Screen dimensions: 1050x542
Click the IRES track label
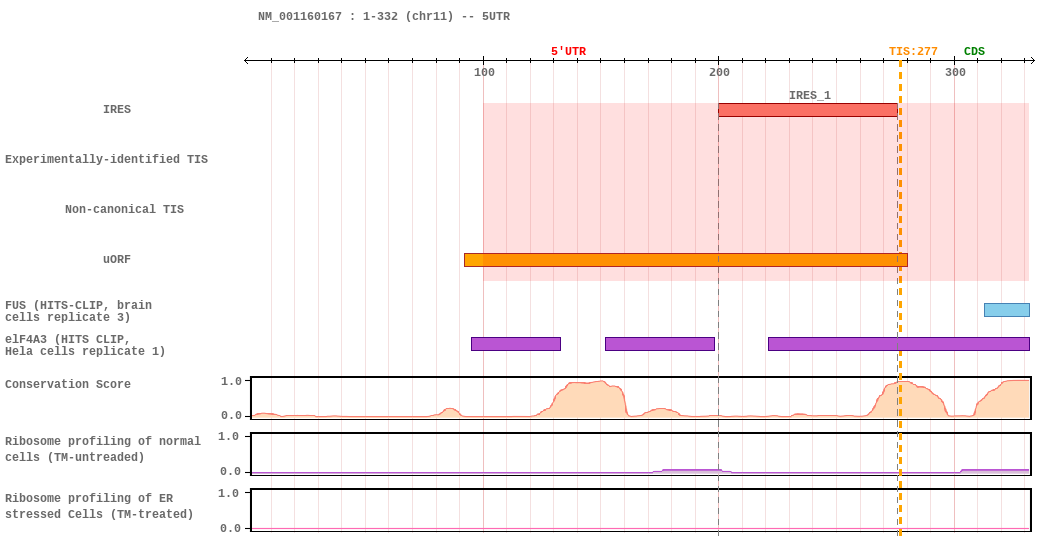point(117,109)
